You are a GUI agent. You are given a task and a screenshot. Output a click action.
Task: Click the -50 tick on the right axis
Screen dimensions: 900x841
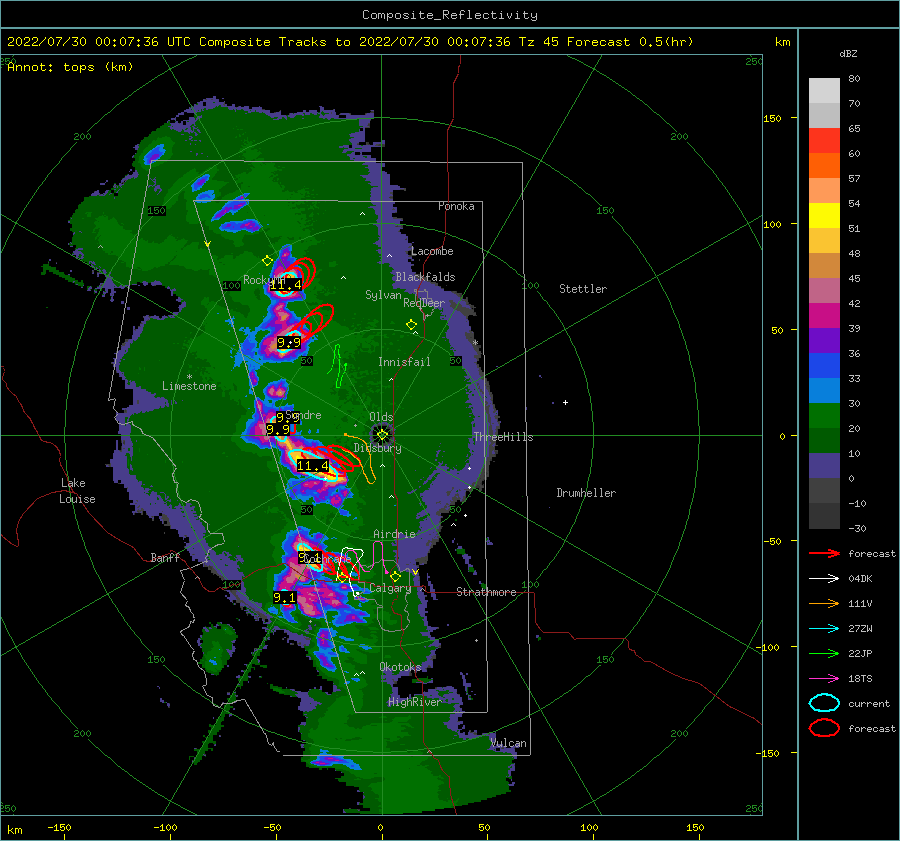click(x=774, y=541)
